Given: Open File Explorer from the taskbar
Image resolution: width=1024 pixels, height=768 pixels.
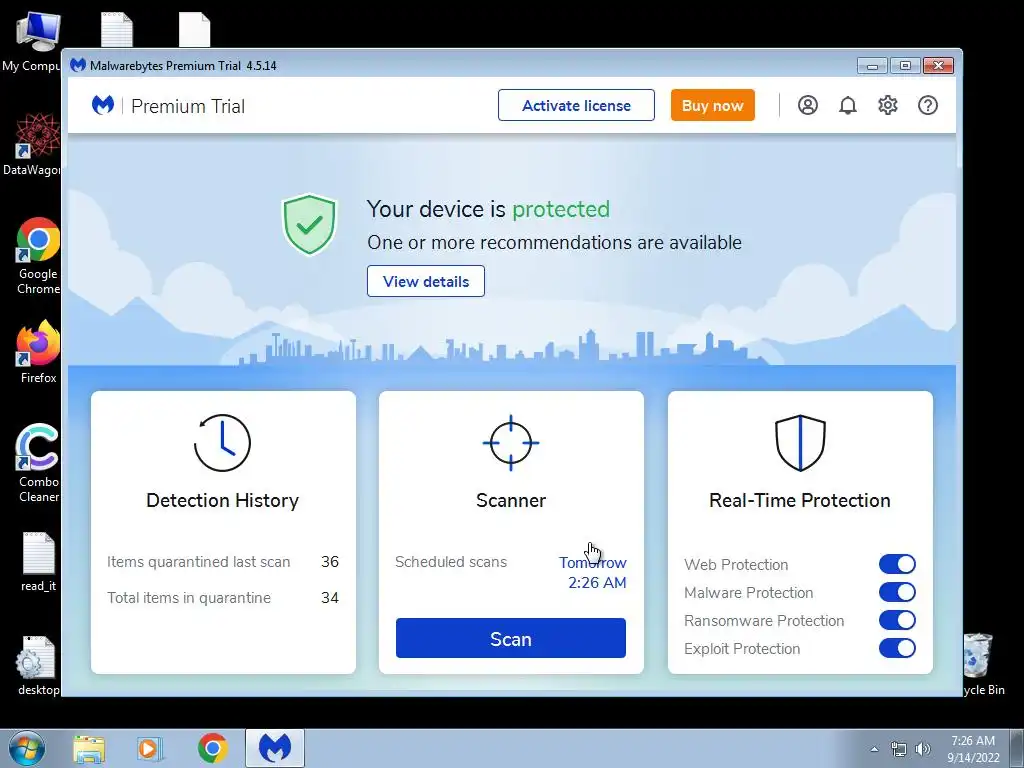Looking at the screenshot, I should tap(89, 749).
